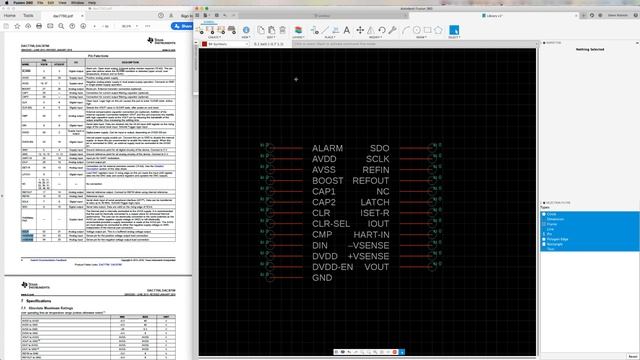This screenshot has height=360, width=640.
Task: Click the Delete trash can icon
Action: point(282,30)
